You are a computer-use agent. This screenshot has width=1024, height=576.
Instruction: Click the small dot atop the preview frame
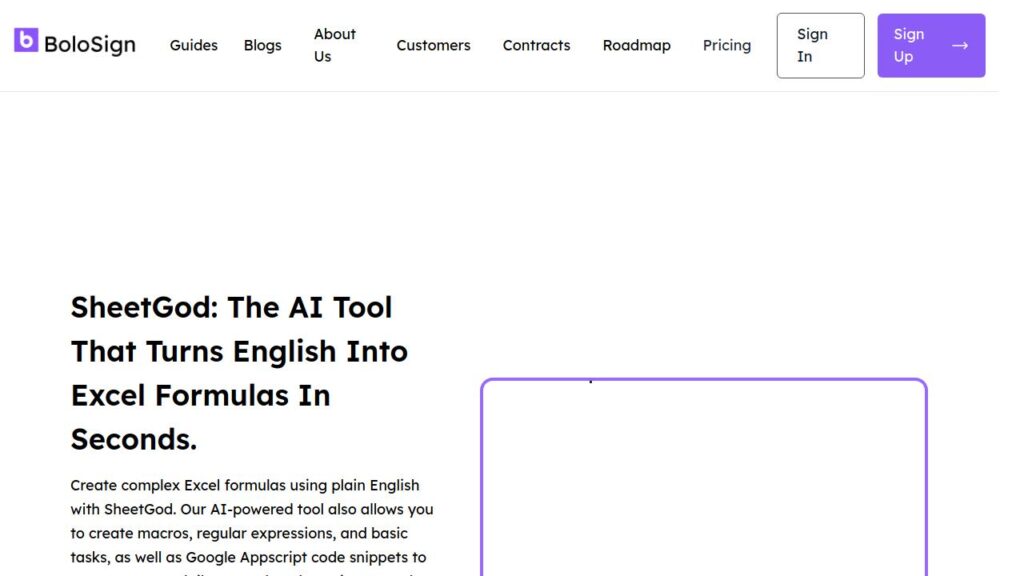[590, 381]
